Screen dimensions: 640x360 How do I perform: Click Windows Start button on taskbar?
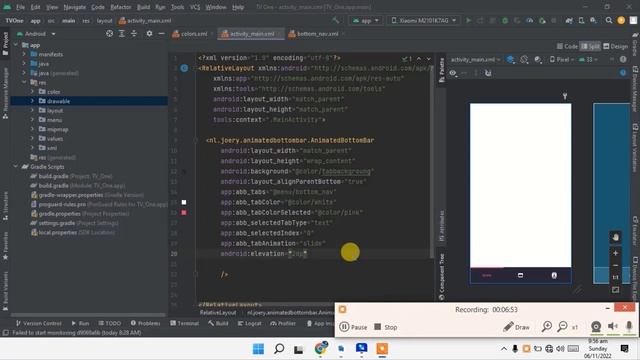258,349
